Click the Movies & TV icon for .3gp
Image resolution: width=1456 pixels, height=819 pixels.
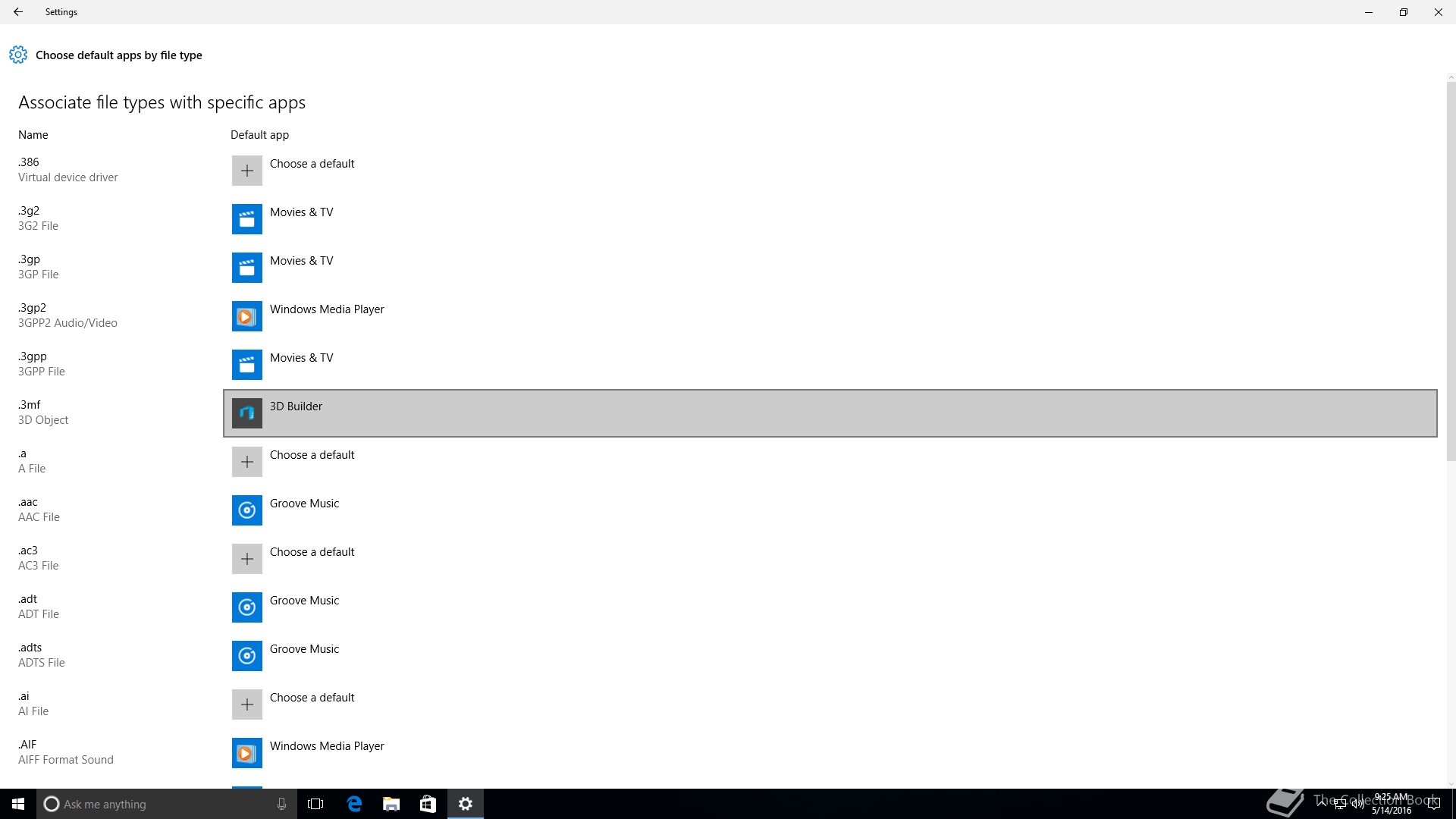247,268
